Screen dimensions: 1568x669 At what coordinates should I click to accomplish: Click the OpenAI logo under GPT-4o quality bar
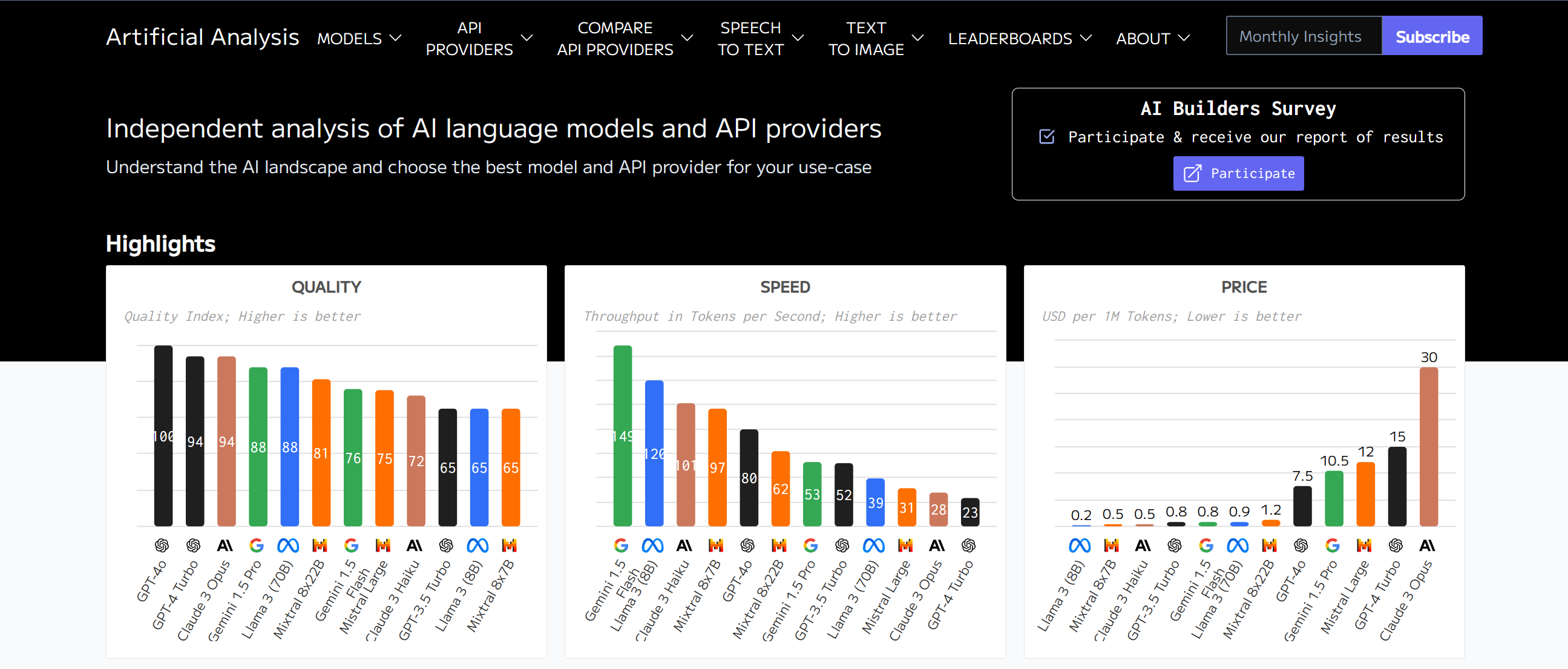click(162, 545)
